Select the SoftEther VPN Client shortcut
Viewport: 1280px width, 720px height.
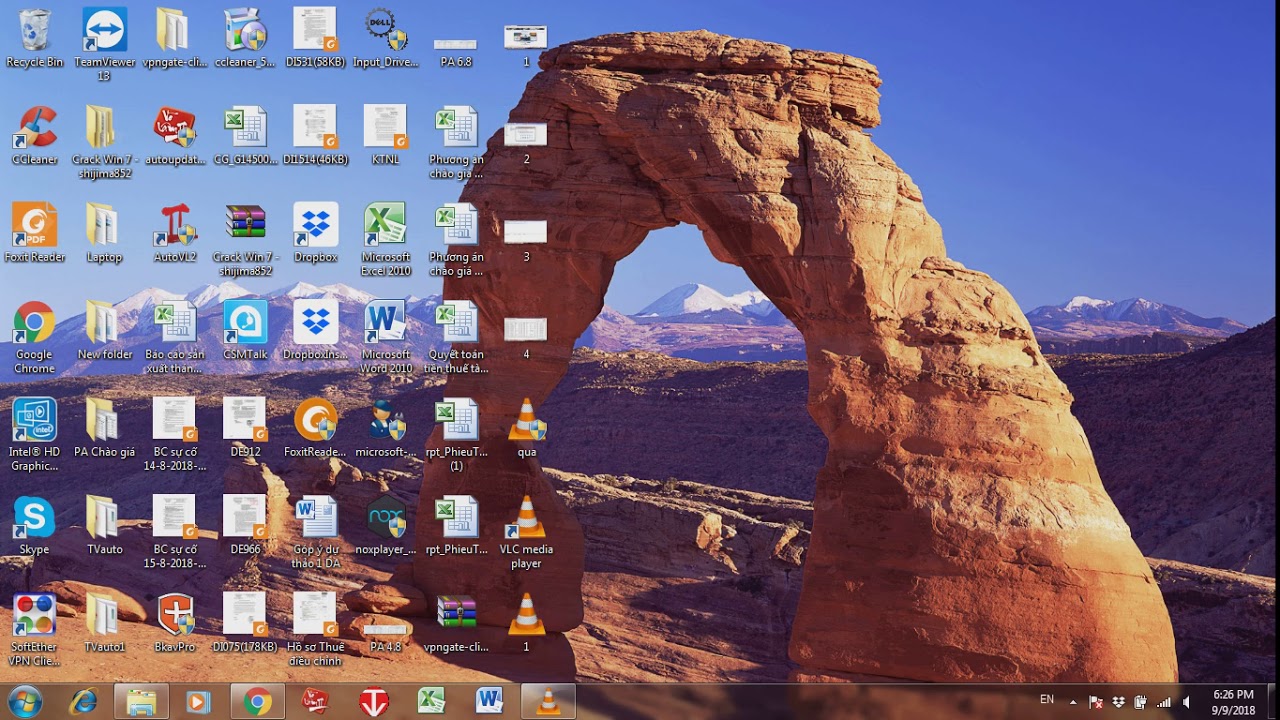click(x=34, y=630)
